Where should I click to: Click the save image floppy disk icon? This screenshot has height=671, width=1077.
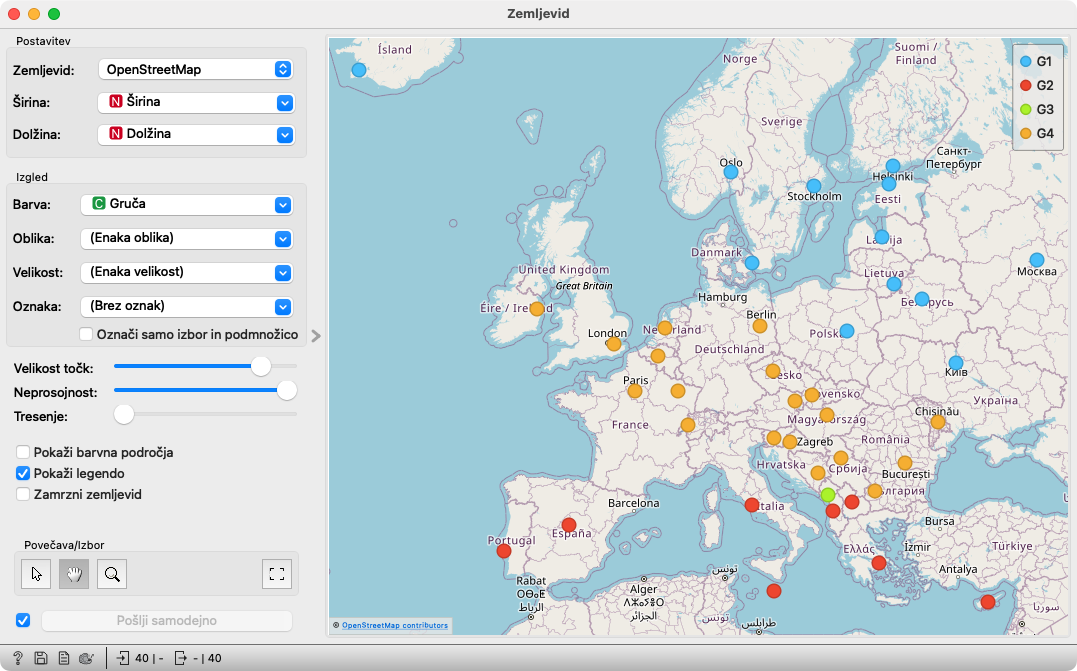[x=41, y=658]
